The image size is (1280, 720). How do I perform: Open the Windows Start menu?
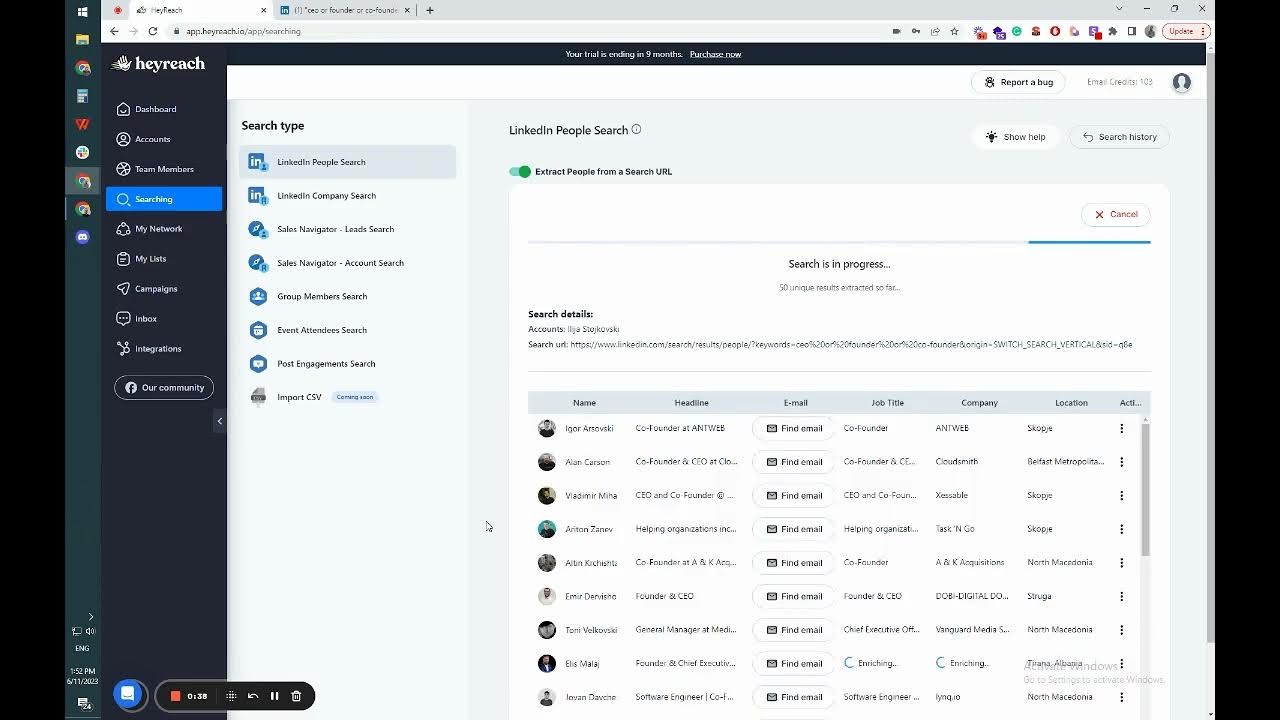[83, 12]
